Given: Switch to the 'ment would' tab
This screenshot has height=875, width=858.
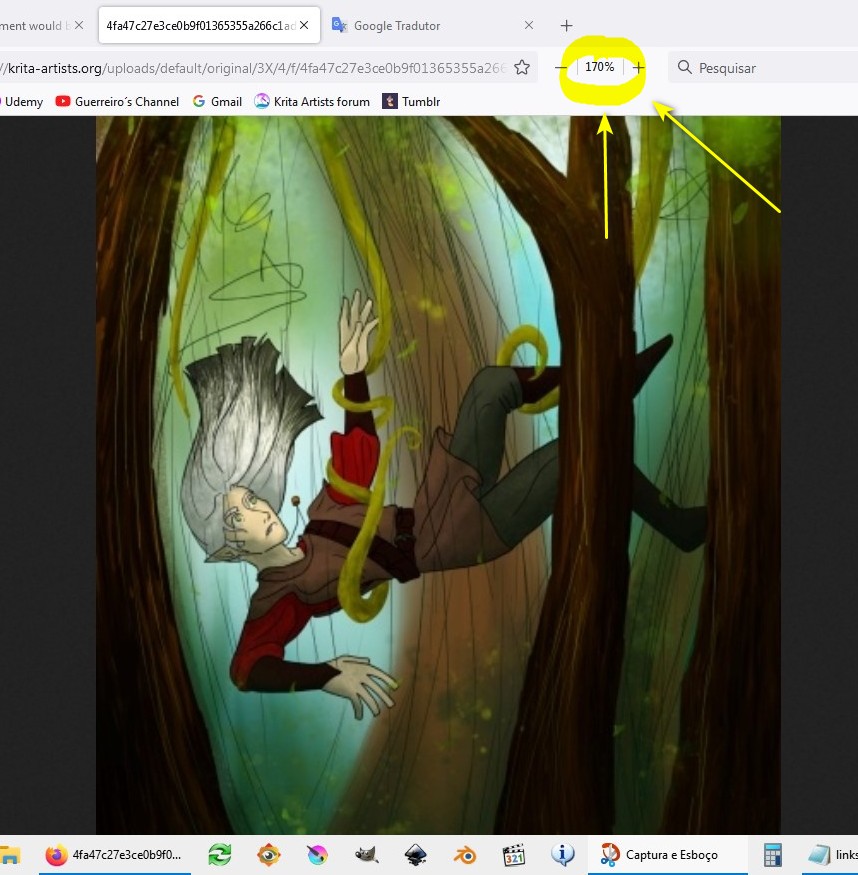Looking at the screenshot, I should (x=45, y=26).
